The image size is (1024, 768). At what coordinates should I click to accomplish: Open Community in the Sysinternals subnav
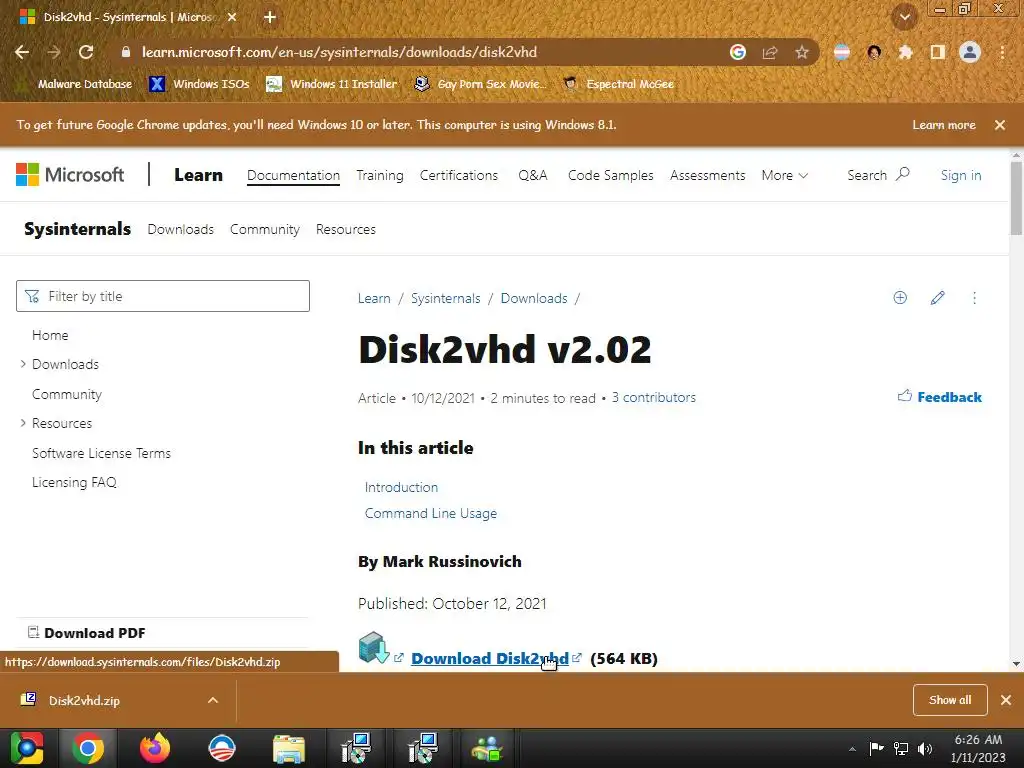coord(264,229)
